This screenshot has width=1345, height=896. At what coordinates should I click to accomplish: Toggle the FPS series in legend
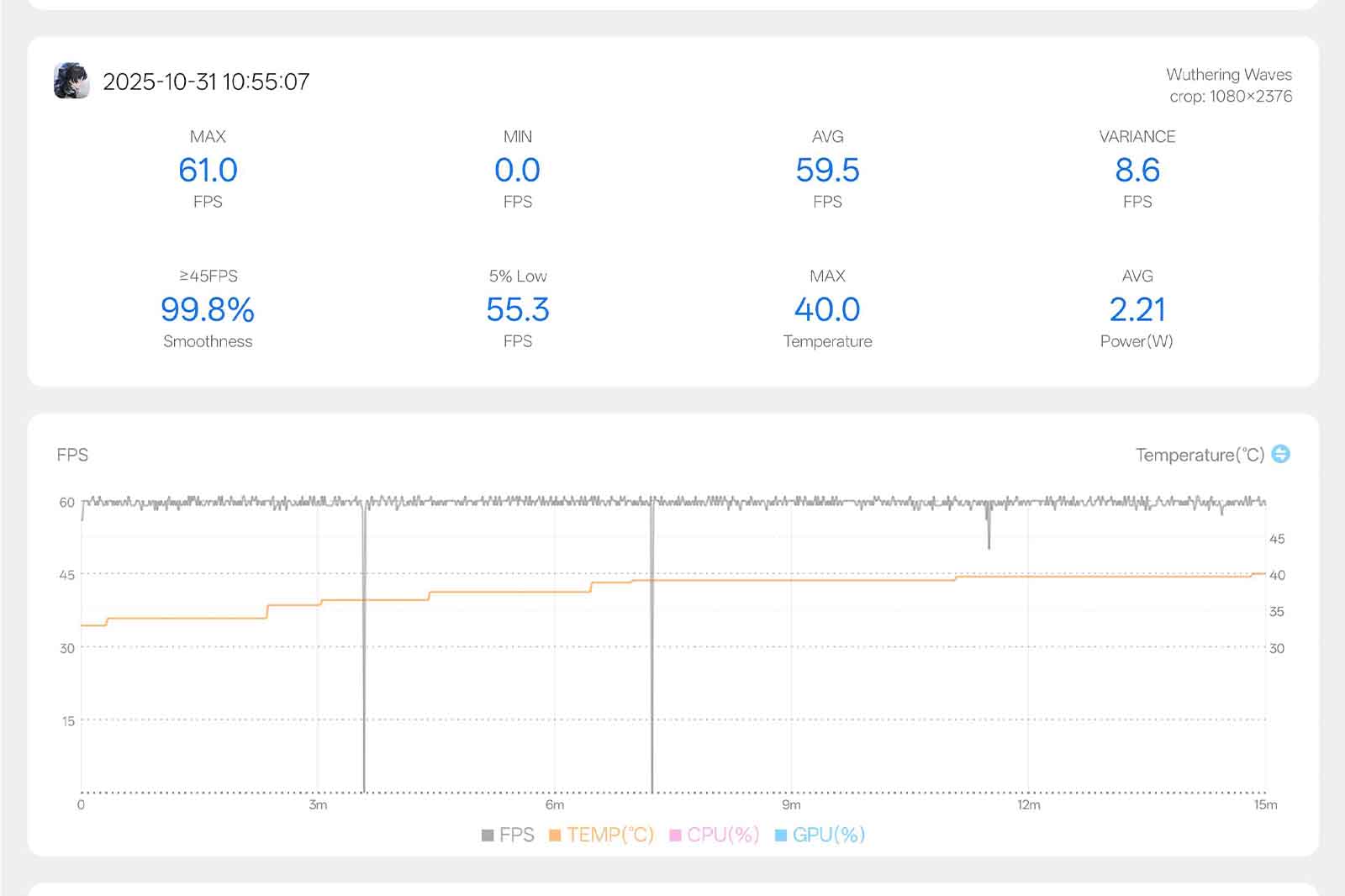[x=508, y=835]
